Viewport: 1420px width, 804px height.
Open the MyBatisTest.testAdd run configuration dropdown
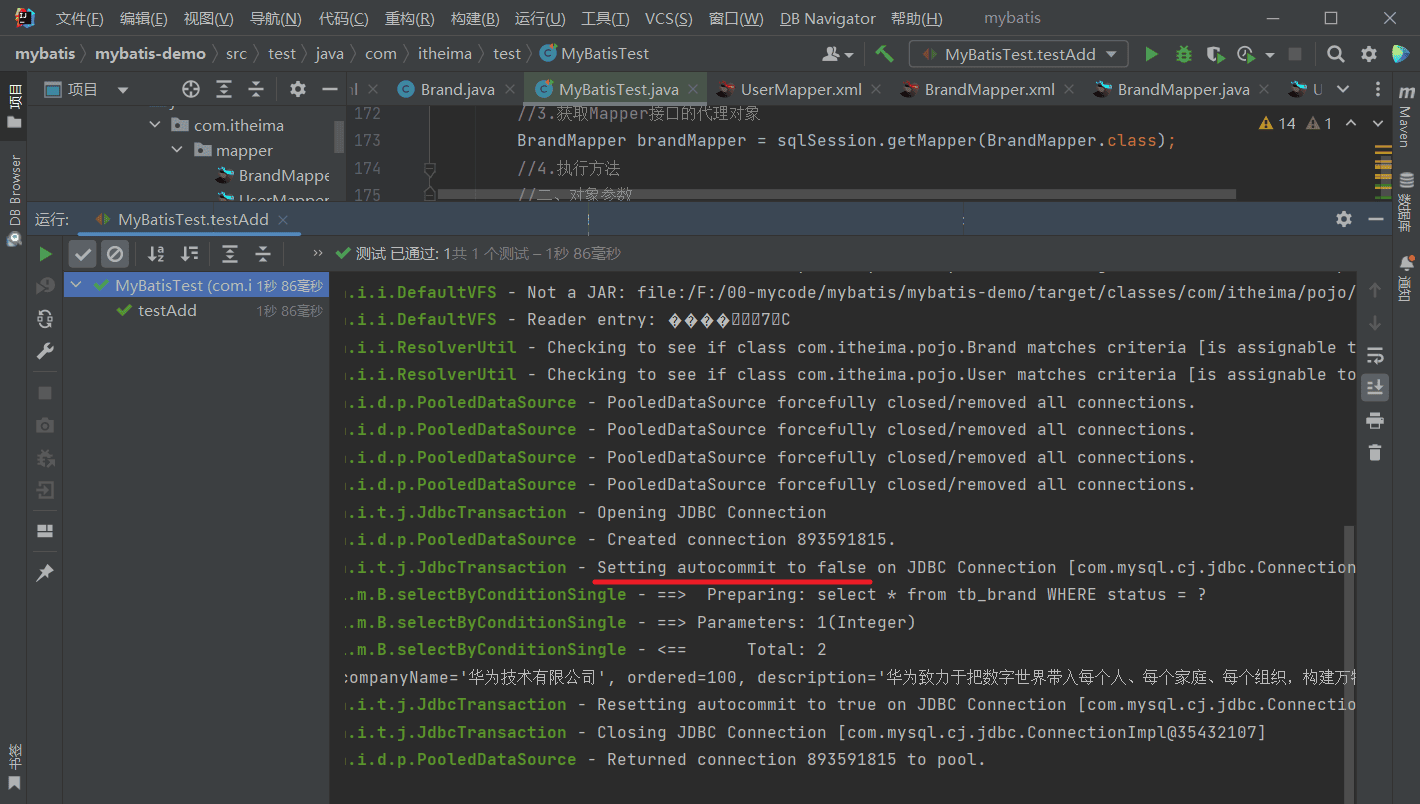pyautogui.click(x=1019, y=54)
